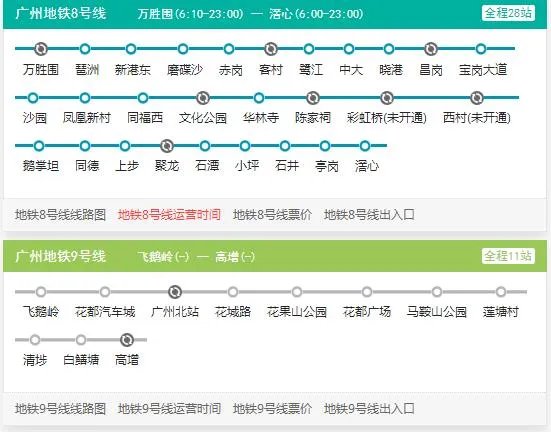The width and height of the screenshot is (551, 432).
Task: Select the 花都广场 station circle
Action: (x=367, y=292)
